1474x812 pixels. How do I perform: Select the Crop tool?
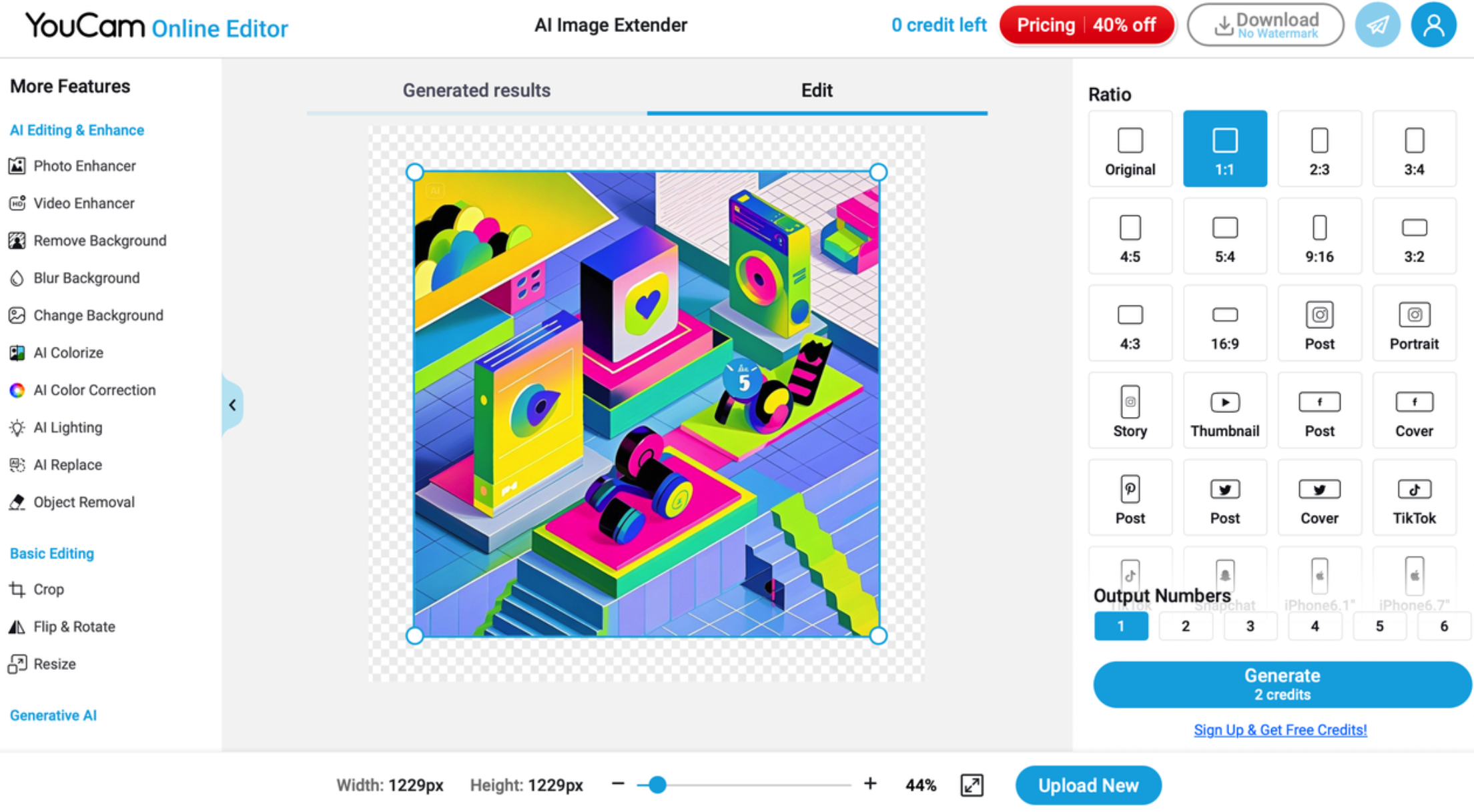48,589
